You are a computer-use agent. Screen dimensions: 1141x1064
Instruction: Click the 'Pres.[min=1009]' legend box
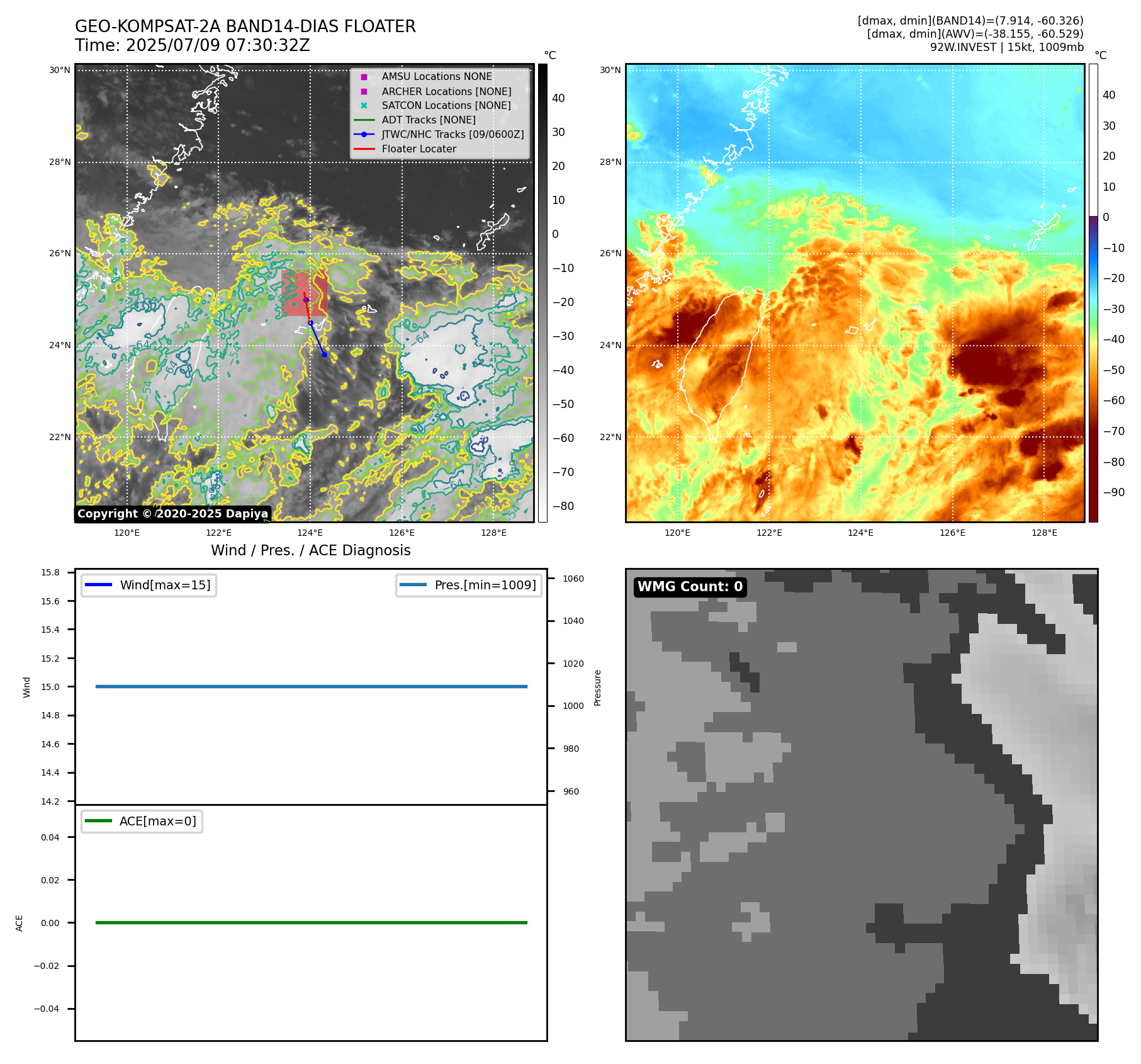(469, 585)
